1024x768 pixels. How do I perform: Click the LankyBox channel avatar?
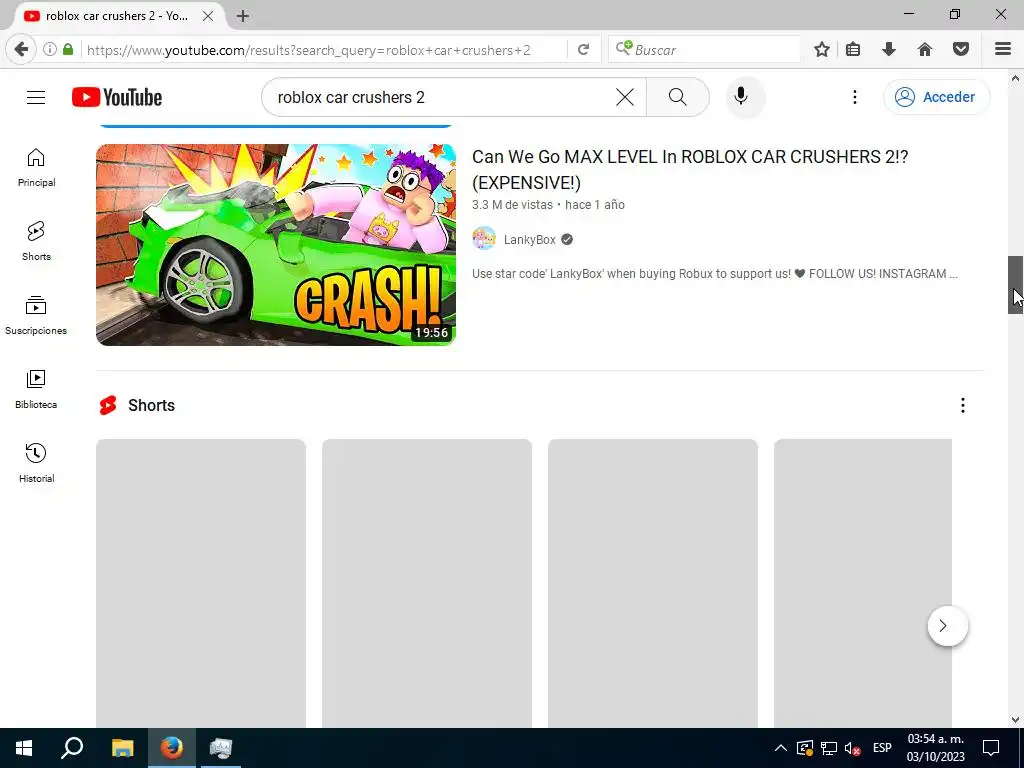485,239
